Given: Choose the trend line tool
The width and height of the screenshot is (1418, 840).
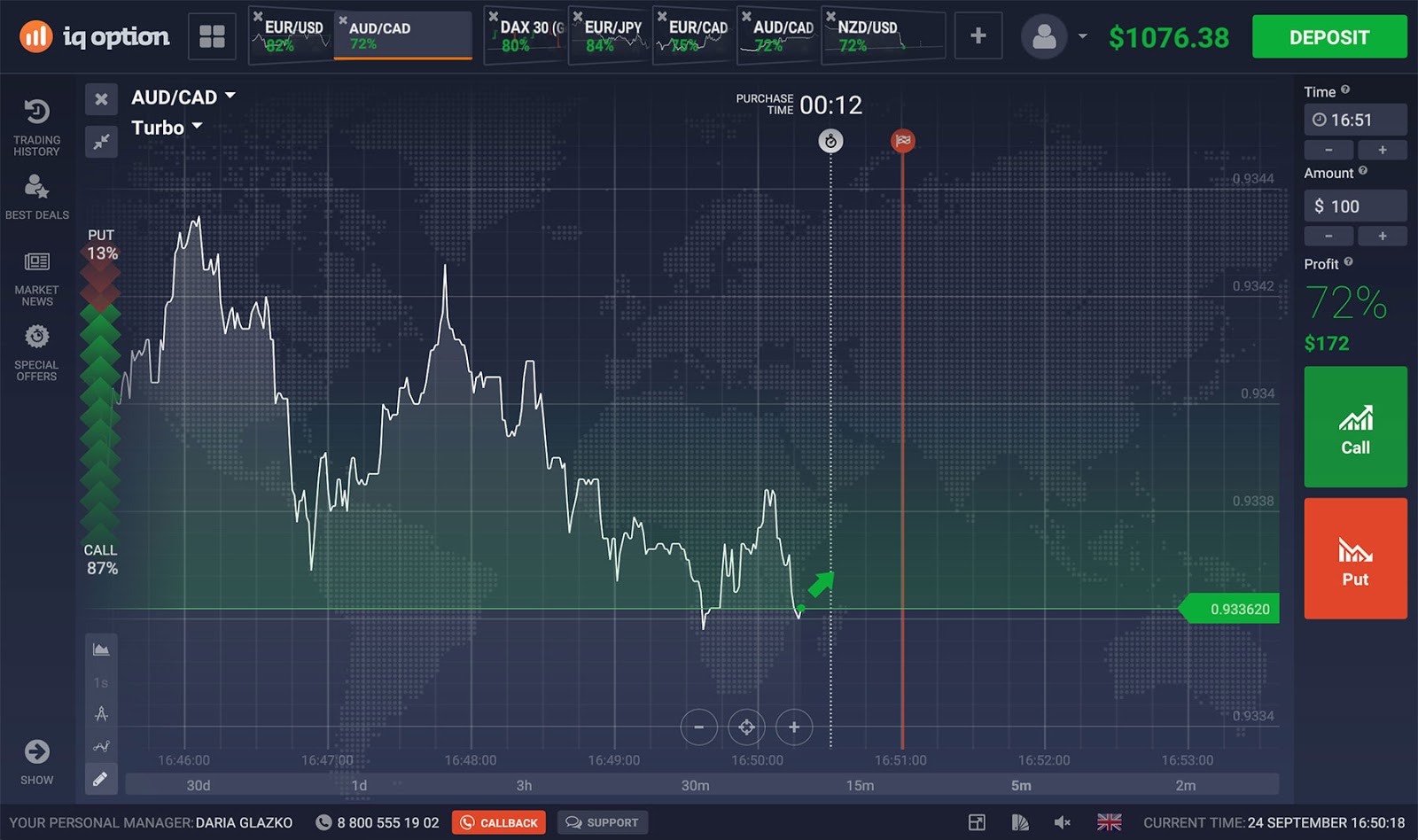Looking at the screenshot, I should tap(101, 745).
